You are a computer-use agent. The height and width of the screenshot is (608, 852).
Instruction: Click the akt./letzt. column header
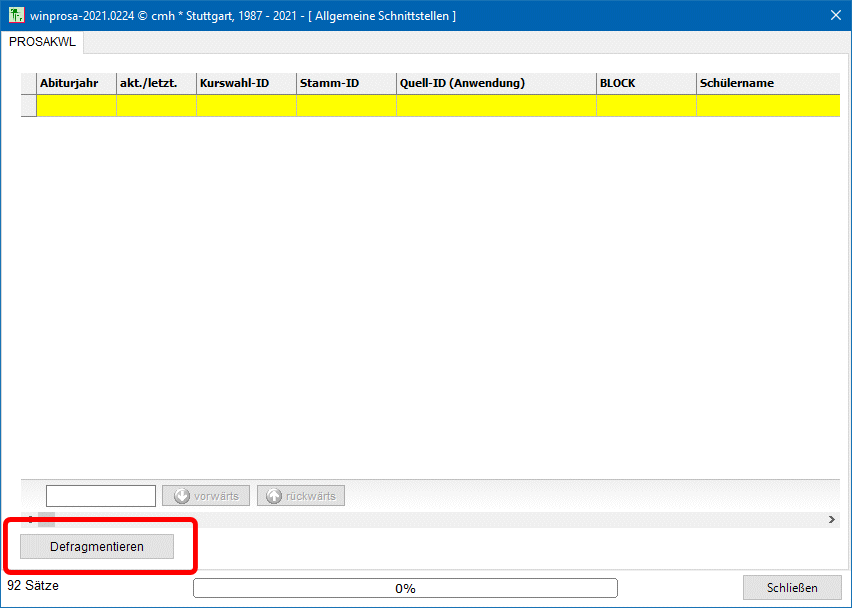coord(156,83)
